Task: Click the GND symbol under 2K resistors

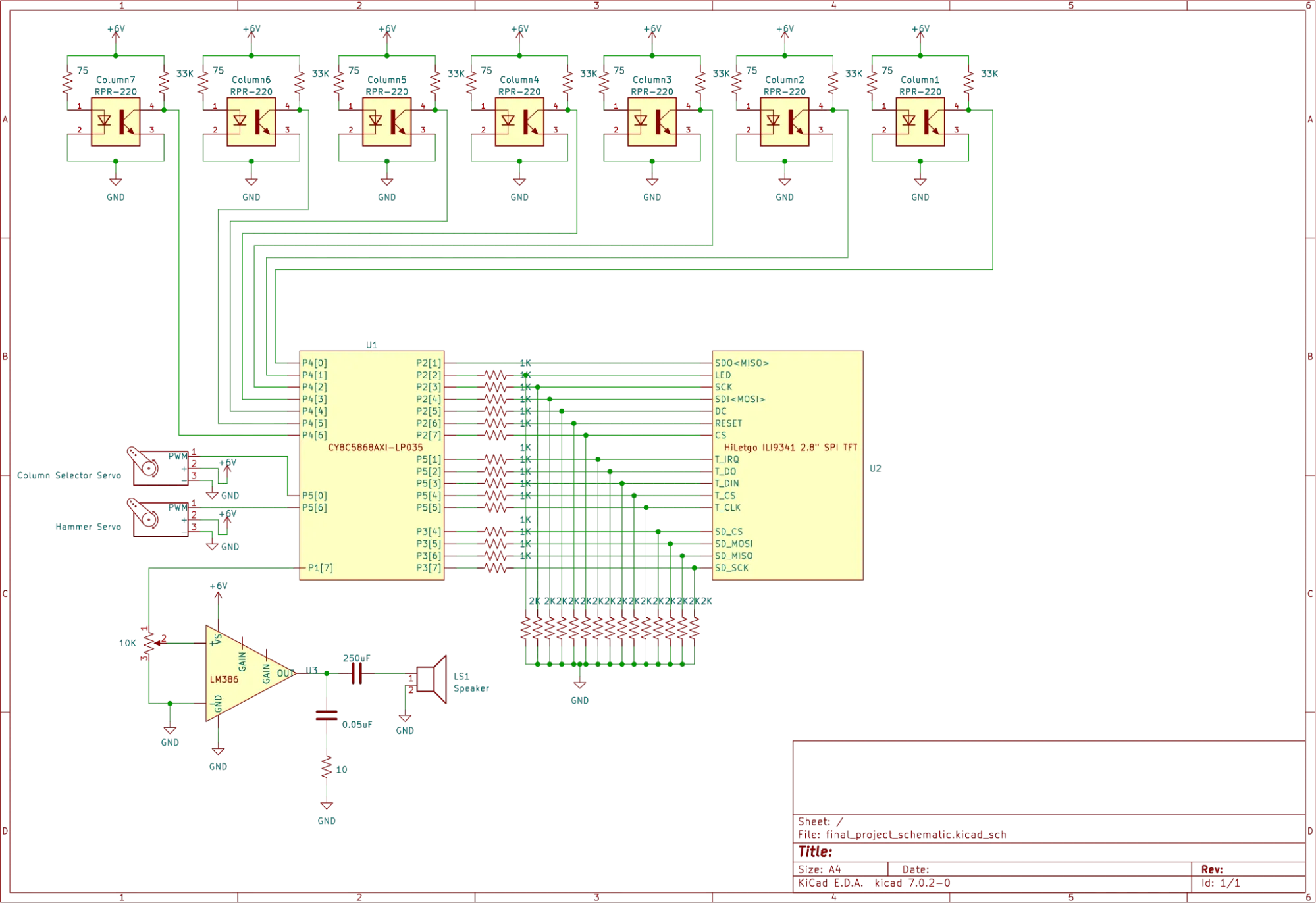Action: 580,685
